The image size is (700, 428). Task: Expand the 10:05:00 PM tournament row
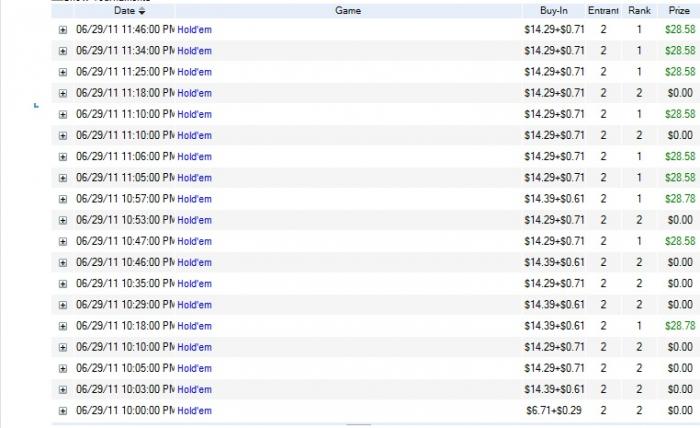tap(63, 369)
